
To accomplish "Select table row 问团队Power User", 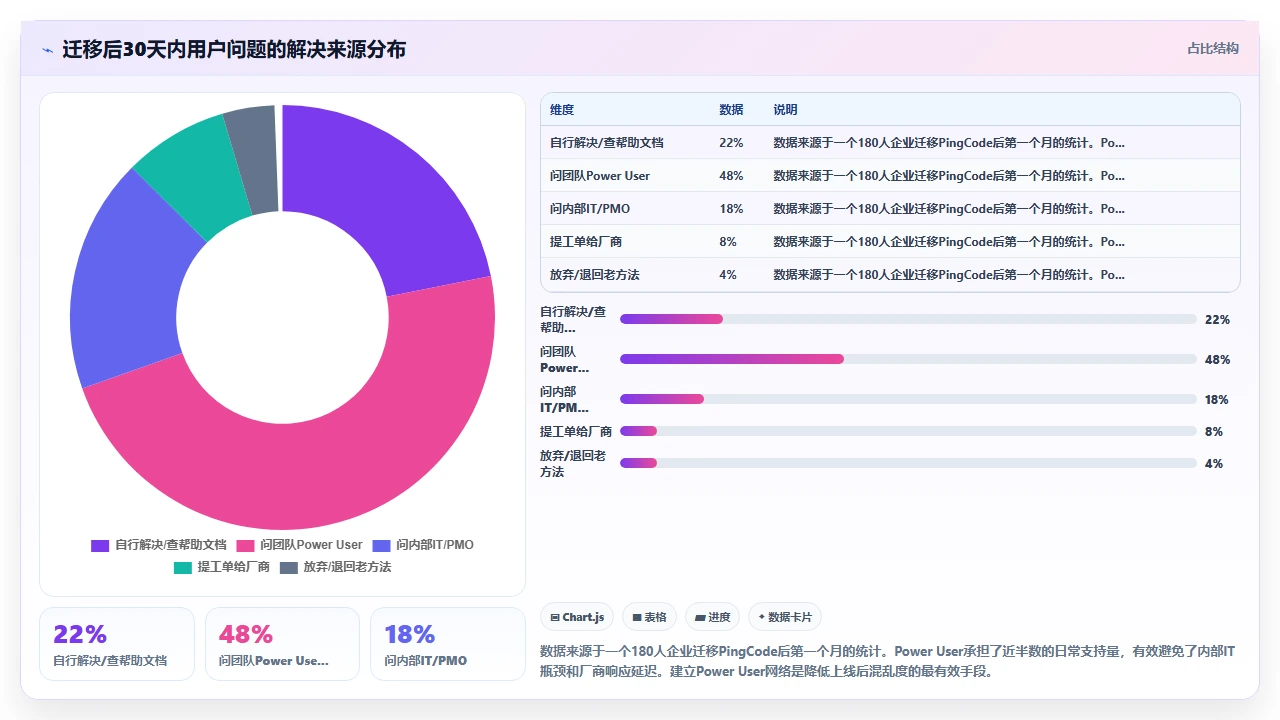I will (890, 176).
